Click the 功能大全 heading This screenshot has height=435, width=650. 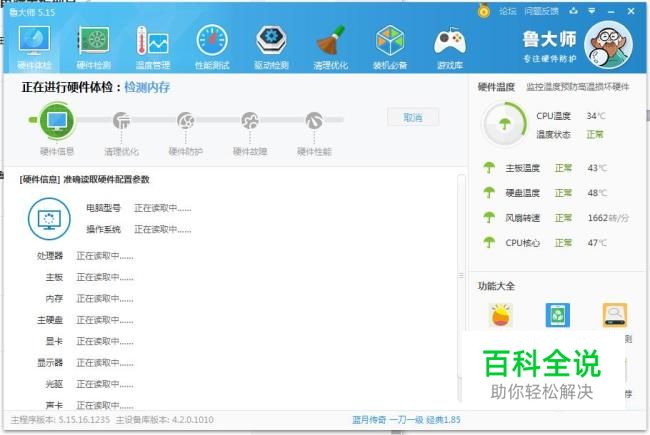click(x=496, y=286)
